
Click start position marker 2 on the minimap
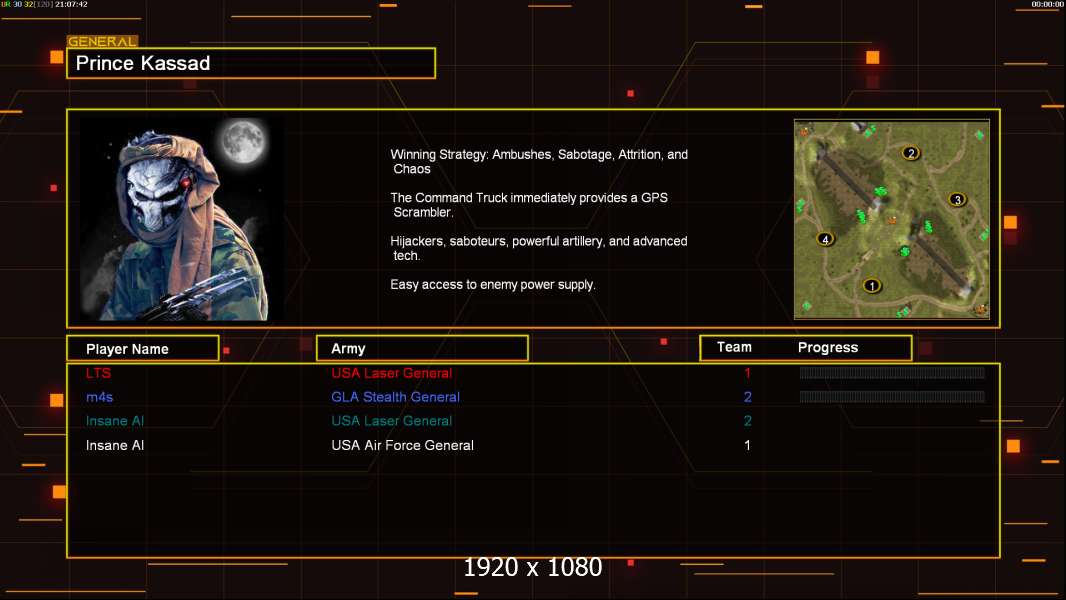click(x=911, y=153)
